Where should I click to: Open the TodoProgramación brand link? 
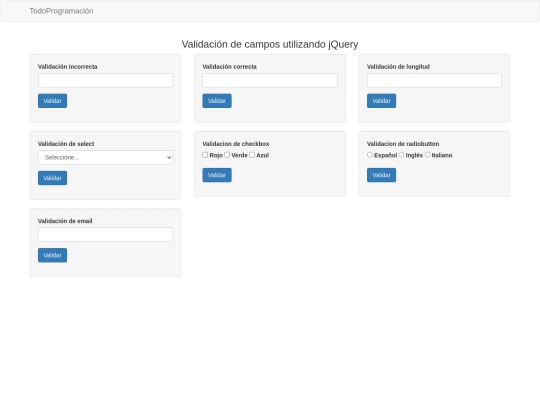click(x=61, y=11)
